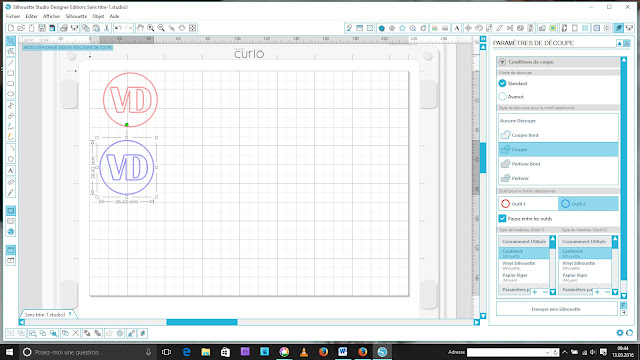Open the Fichier menu
Screen dimensions: 640x360
13,16
